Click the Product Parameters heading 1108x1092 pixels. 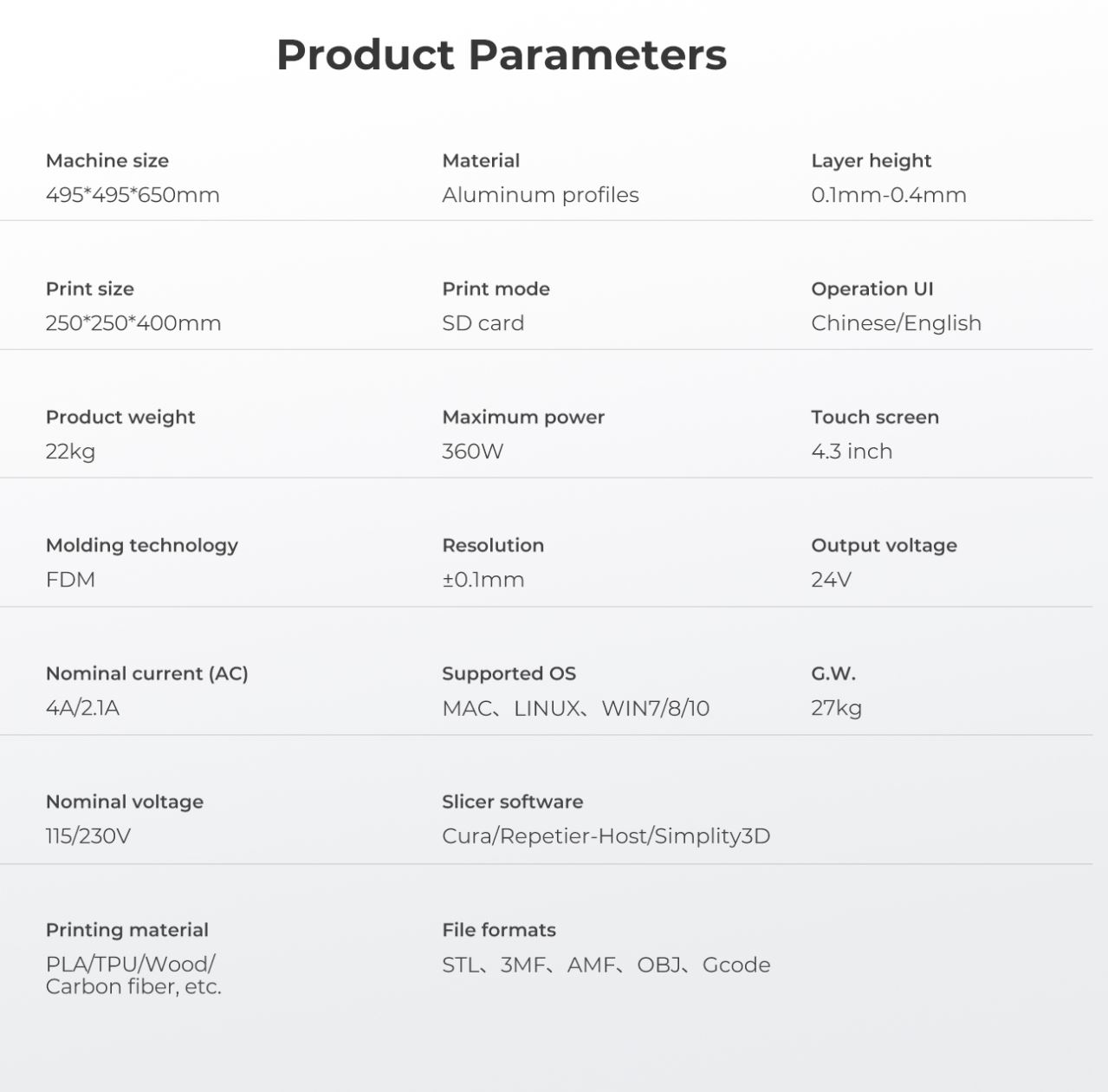pos(501,55)
